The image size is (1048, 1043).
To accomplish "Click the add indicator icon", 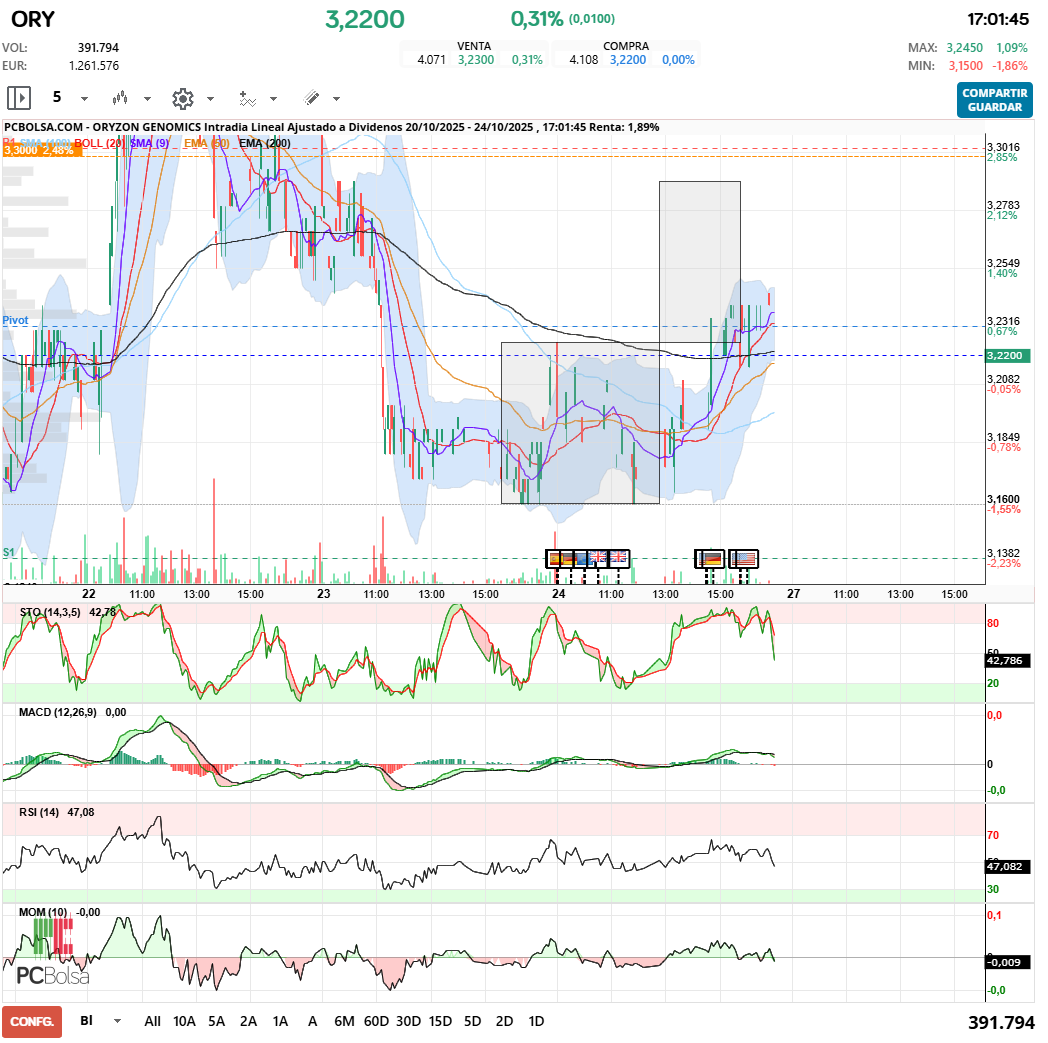I will tap(247, 99).
